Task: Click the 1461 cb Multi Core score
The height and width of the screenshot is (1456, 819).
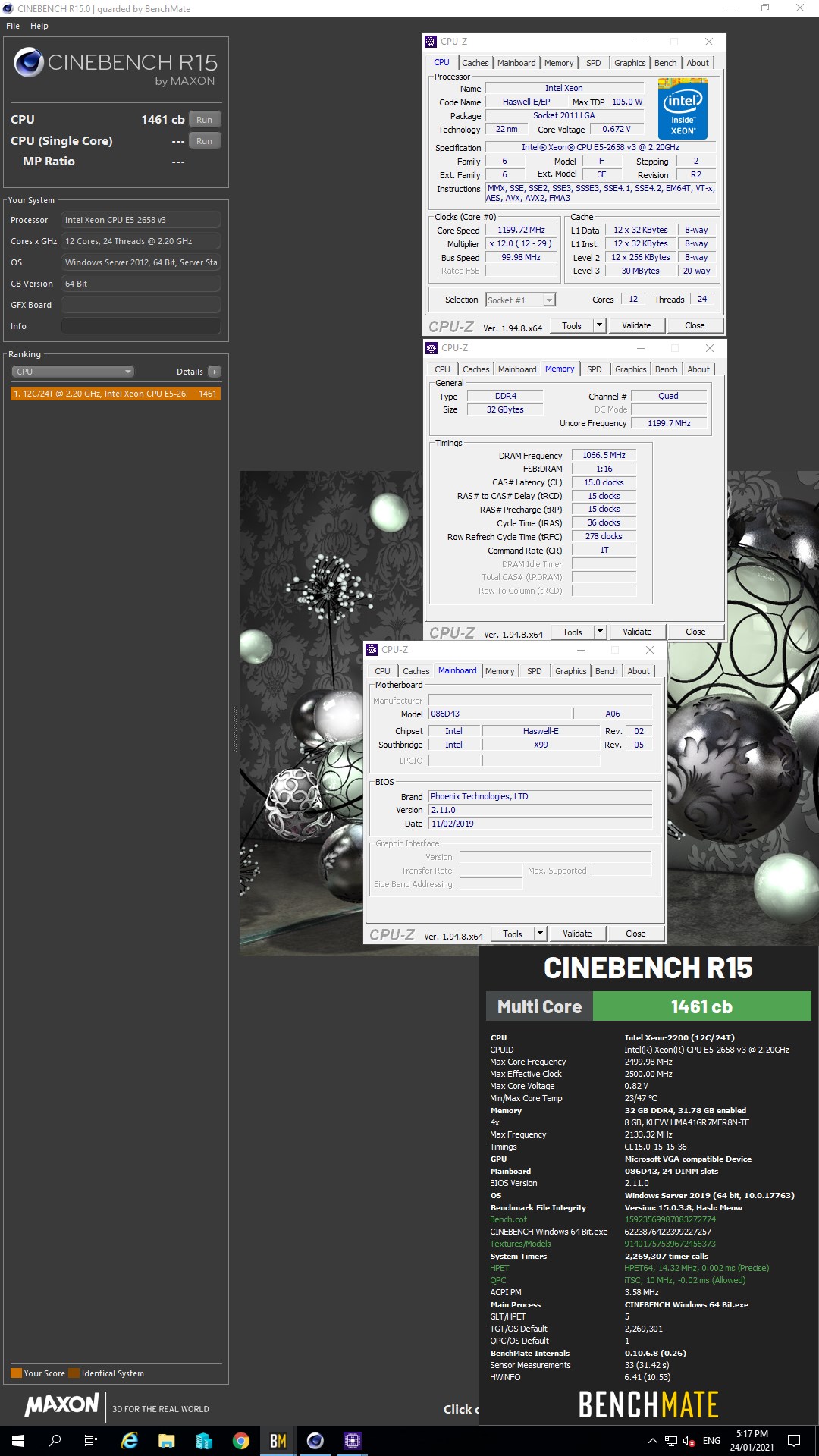Action: pyautogui.click(x=701, y=1007)
